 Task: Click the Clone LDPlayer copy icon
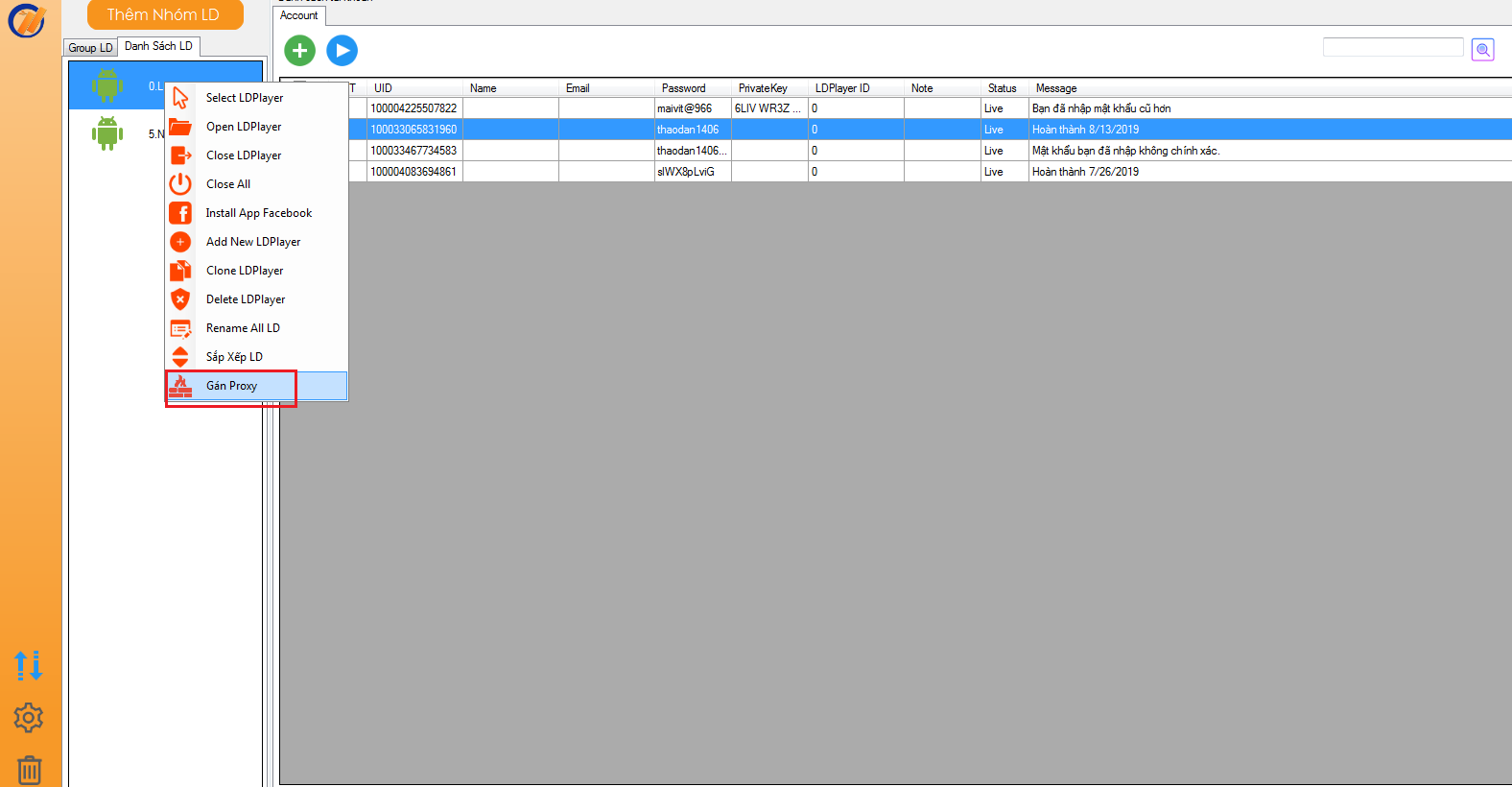(x=180, y=271)
